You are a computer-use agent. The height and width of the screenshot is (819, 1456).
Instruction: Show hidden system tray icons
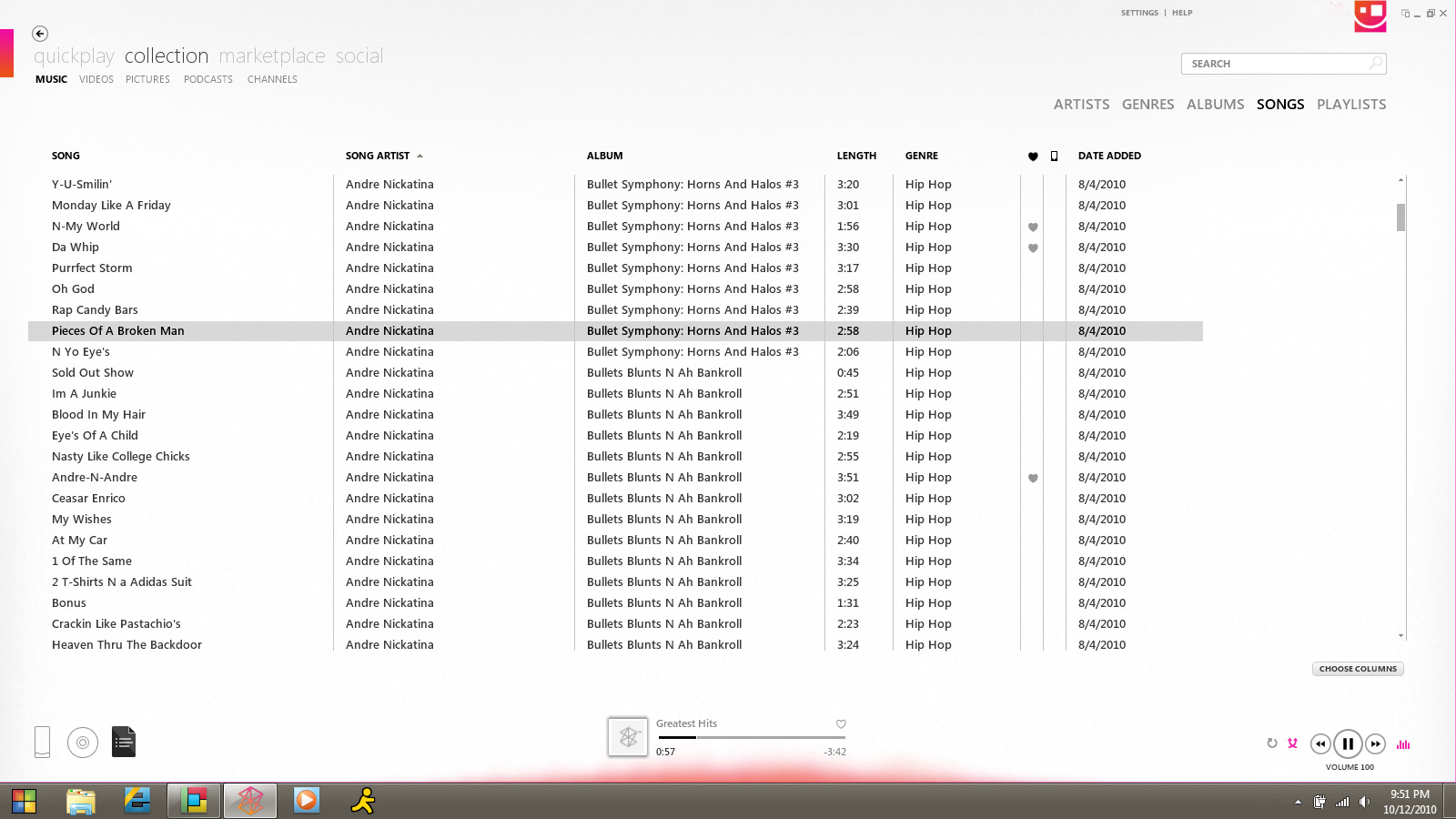(x=1298, y=802)
